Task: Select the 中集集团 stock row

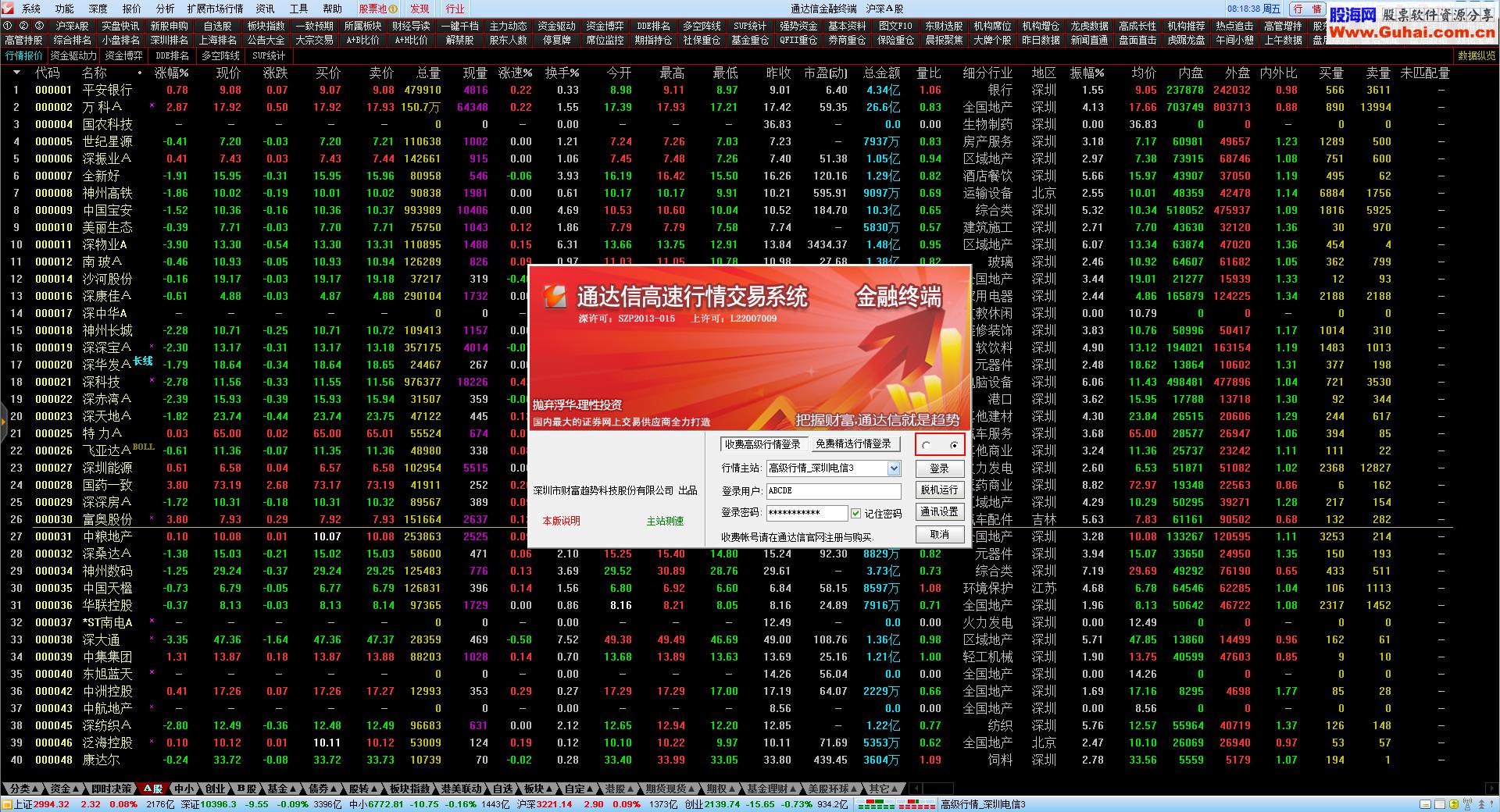Action: pos(727,657)
